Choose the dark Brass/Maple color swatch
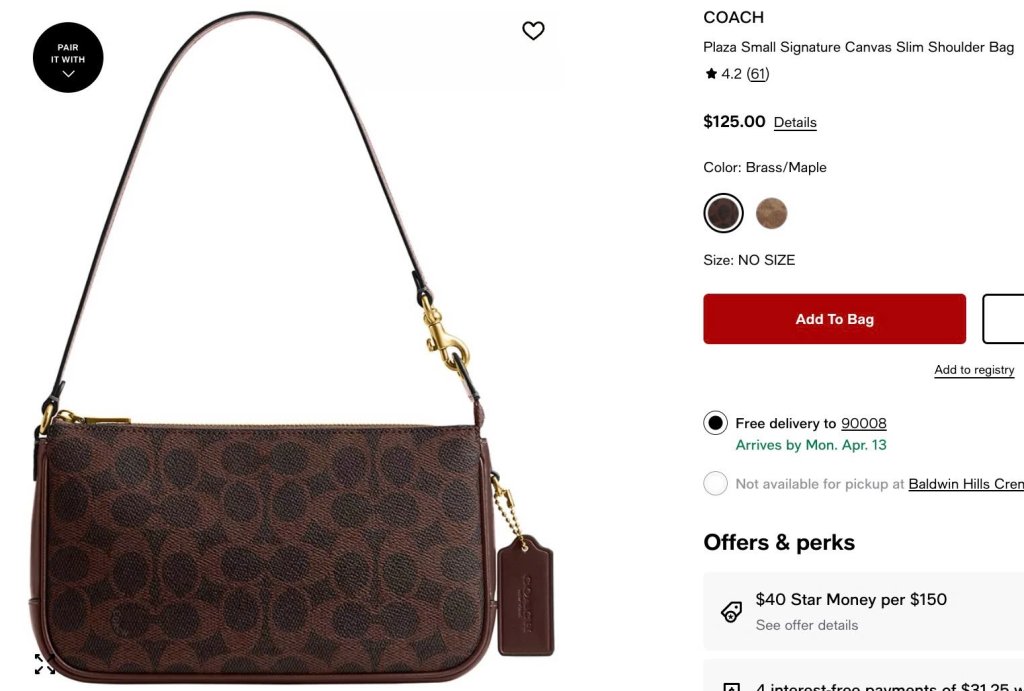This screenshot has height=691, width=1024. (x=723, y=213)
